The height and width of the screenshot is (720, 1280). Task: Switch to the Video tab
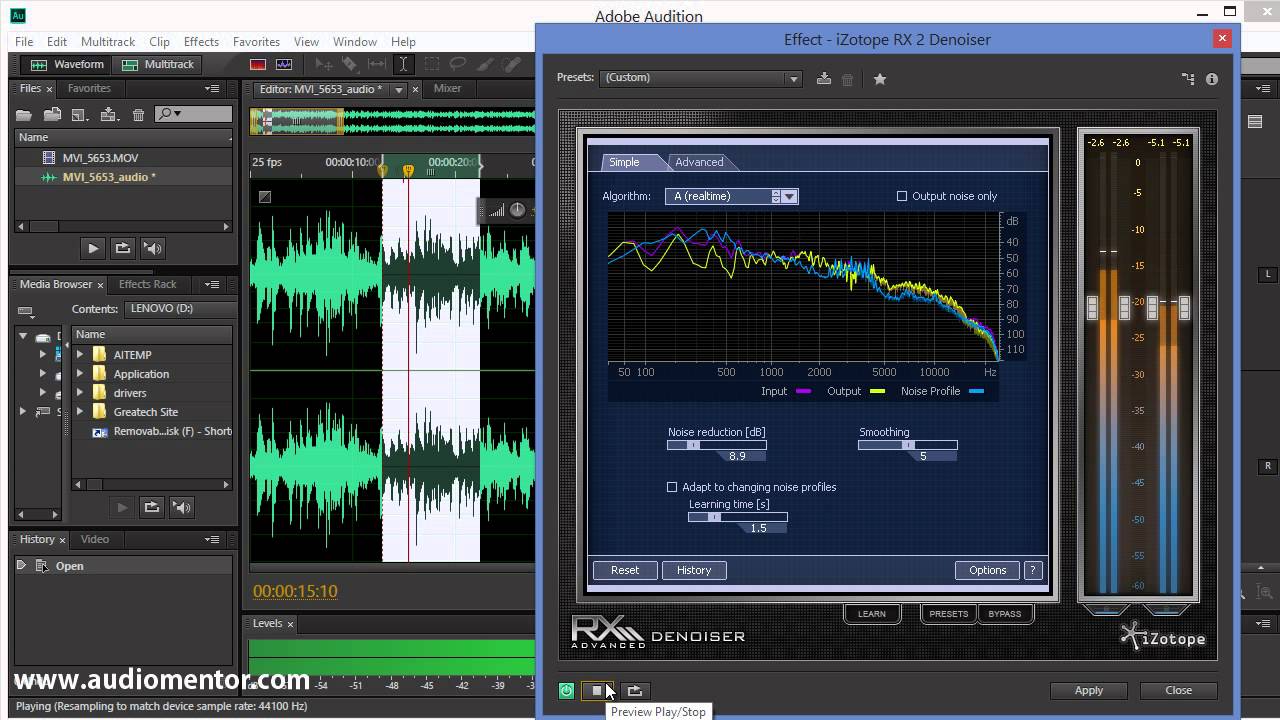[x=95, y=540]
